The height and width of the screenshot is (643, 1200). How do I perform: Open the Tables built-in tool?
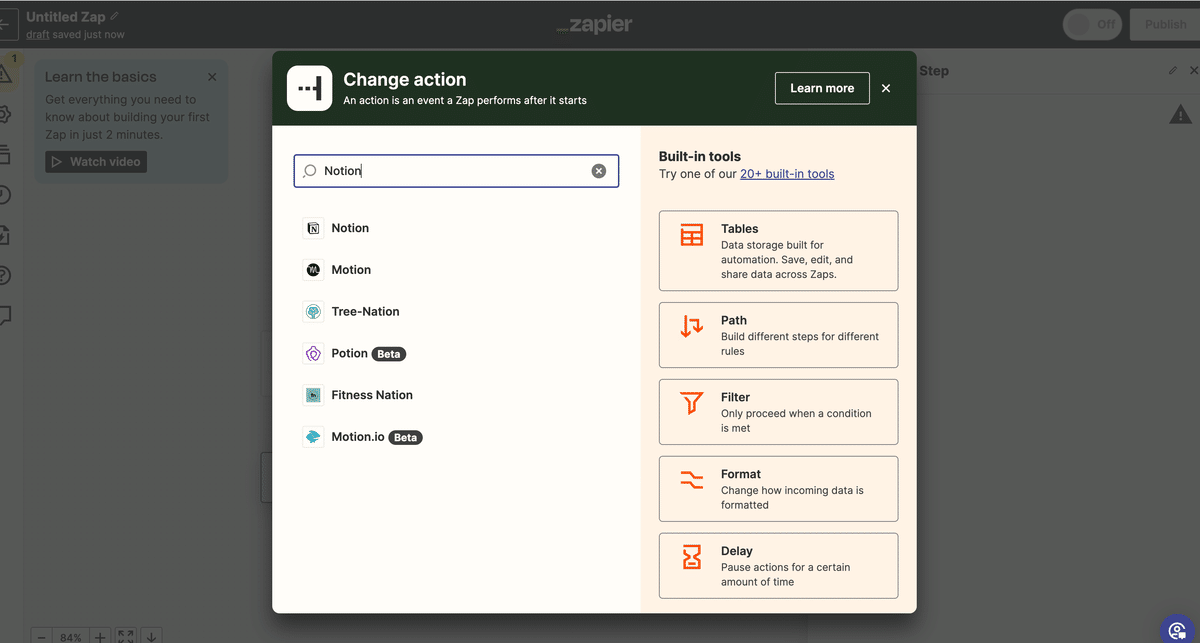[x=778, y=251]
